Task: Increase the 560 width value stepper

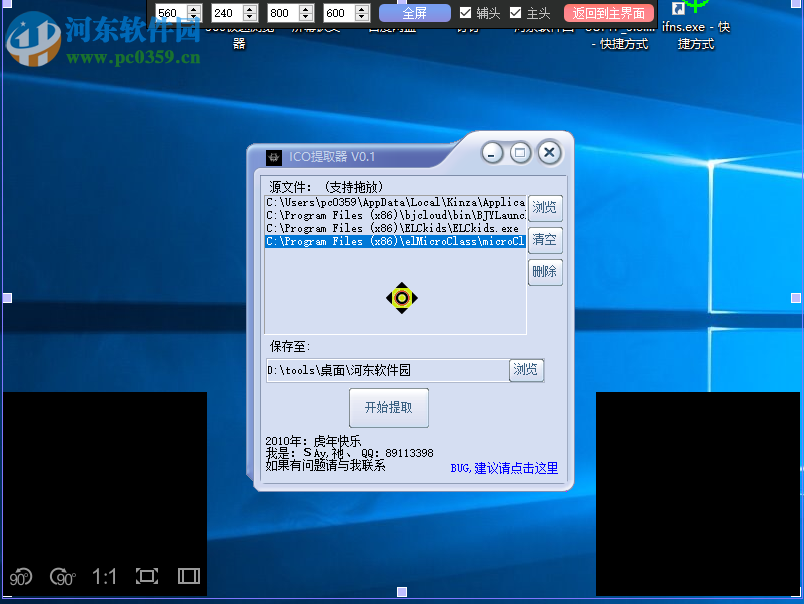Action: click(x=192, y=9)
